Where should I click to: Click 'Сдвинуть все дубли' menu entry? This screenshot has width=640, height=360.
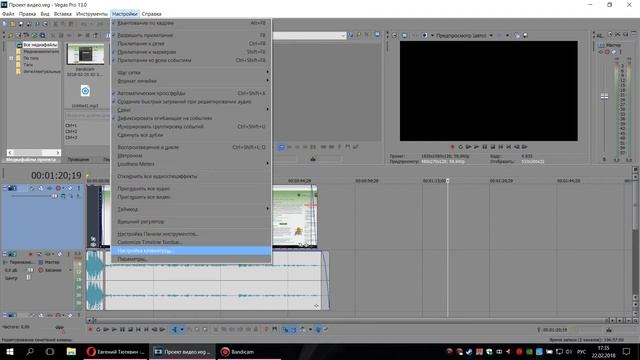click(x=191, y=135)
